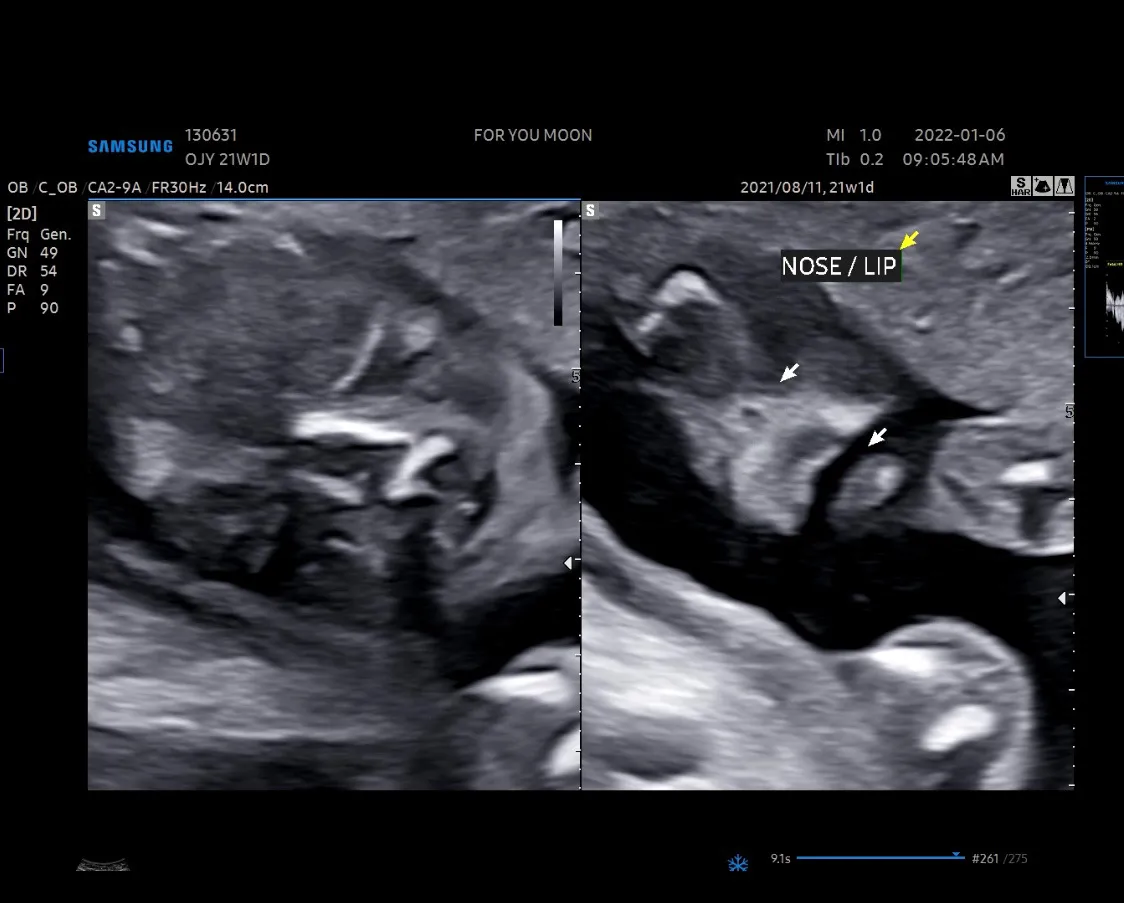Click the S marker on right image
The image size is (1124, 903).
pos(590,210)
